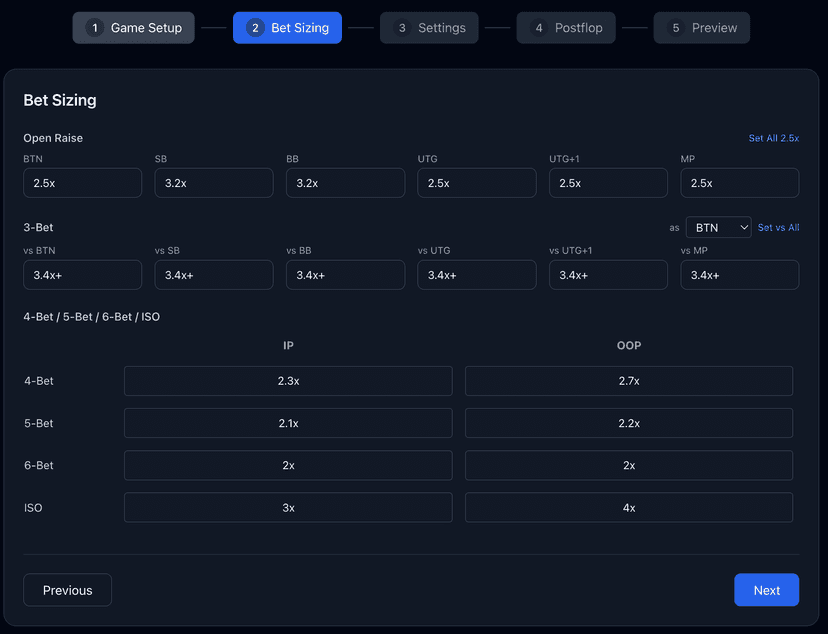Open the 3-Bet position dropdown showing BTN
Screen dimensions: 828x634
click(718, 227)
